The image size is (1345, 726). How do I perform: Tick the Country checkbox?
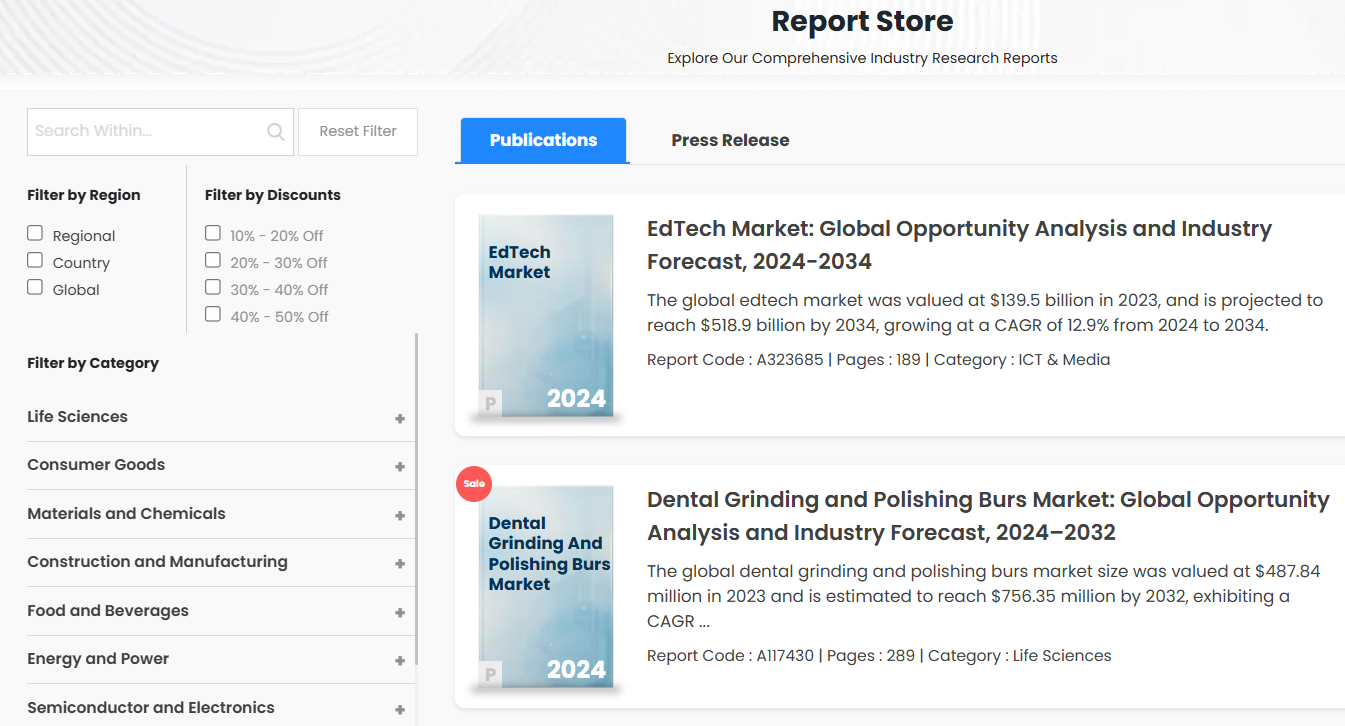[x=35, y=260]
